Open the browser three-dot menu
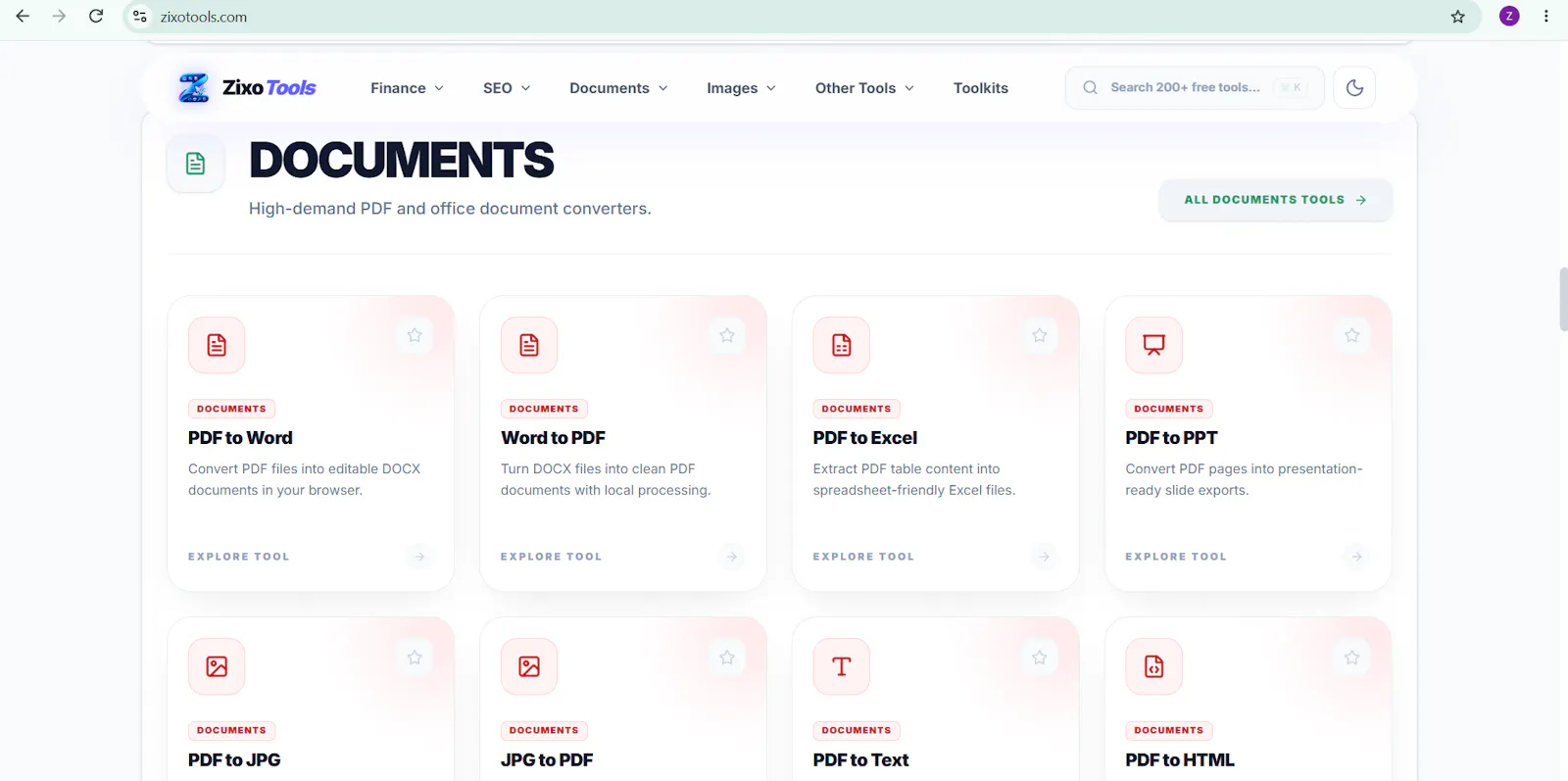 1546,16
